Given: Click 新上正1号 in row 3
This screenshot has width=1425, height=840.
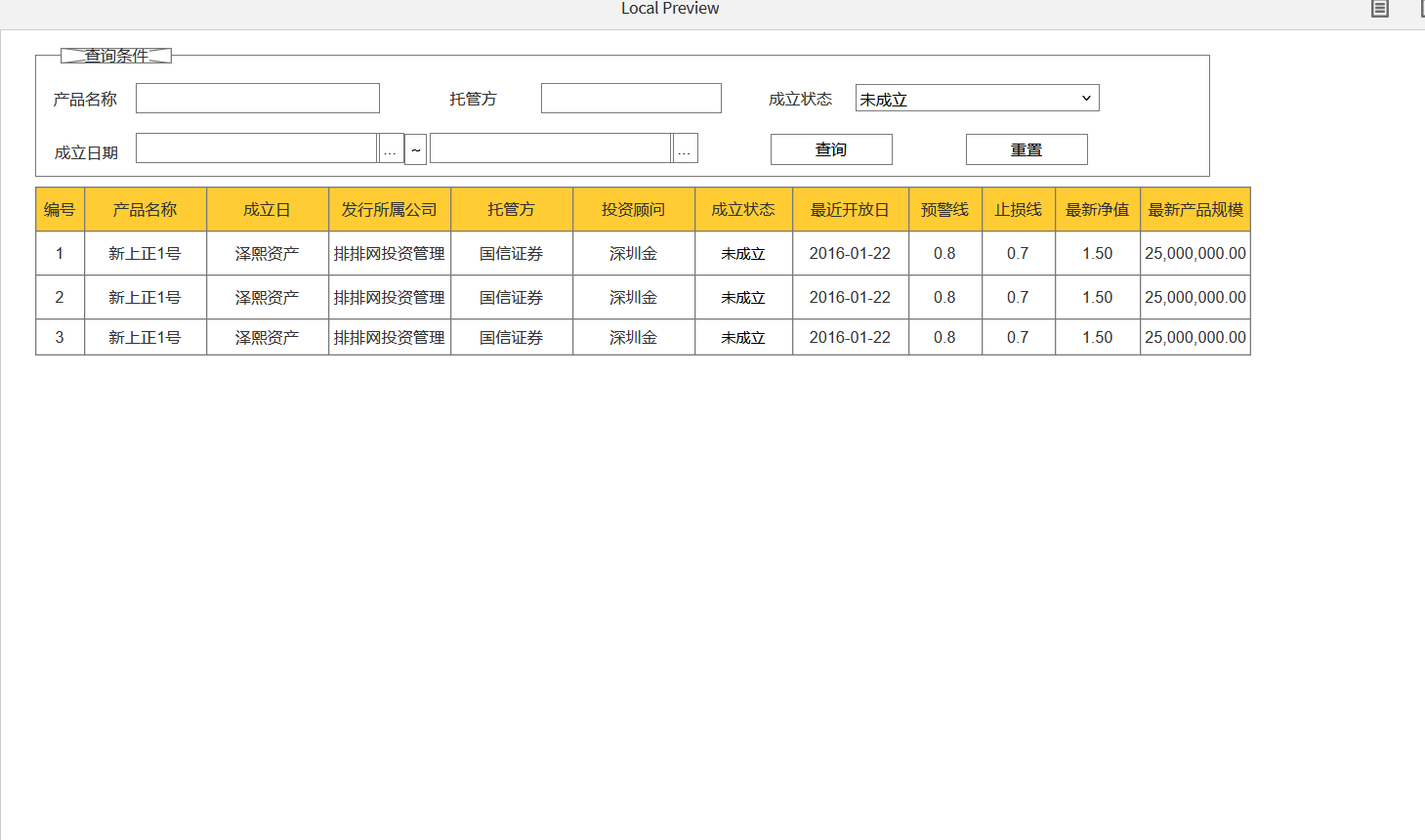Looking at the screenshot, I should 146,337.
